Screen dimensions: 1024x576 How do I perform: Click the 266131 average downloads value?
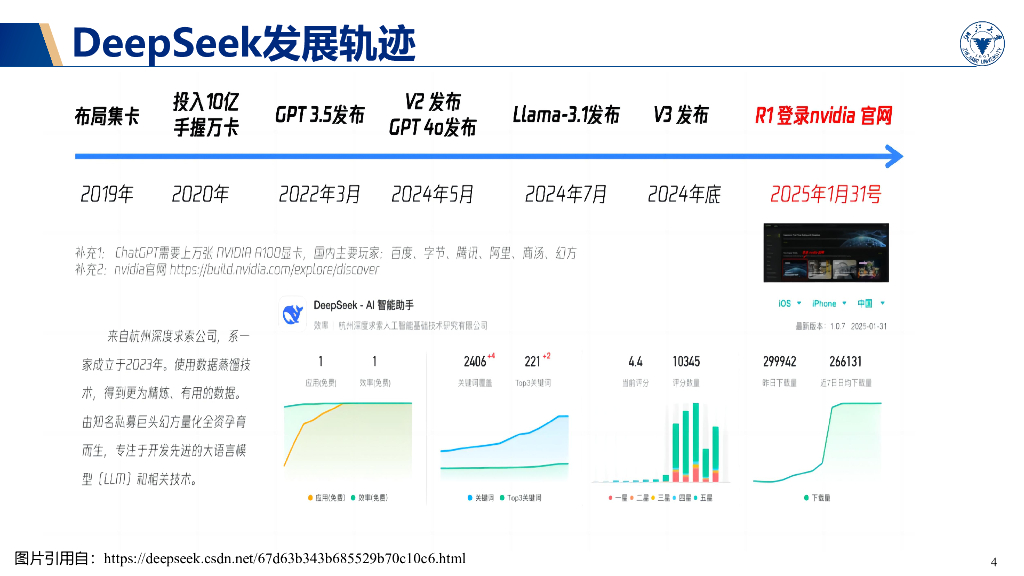pyautogui.click(x=846, y=362)
